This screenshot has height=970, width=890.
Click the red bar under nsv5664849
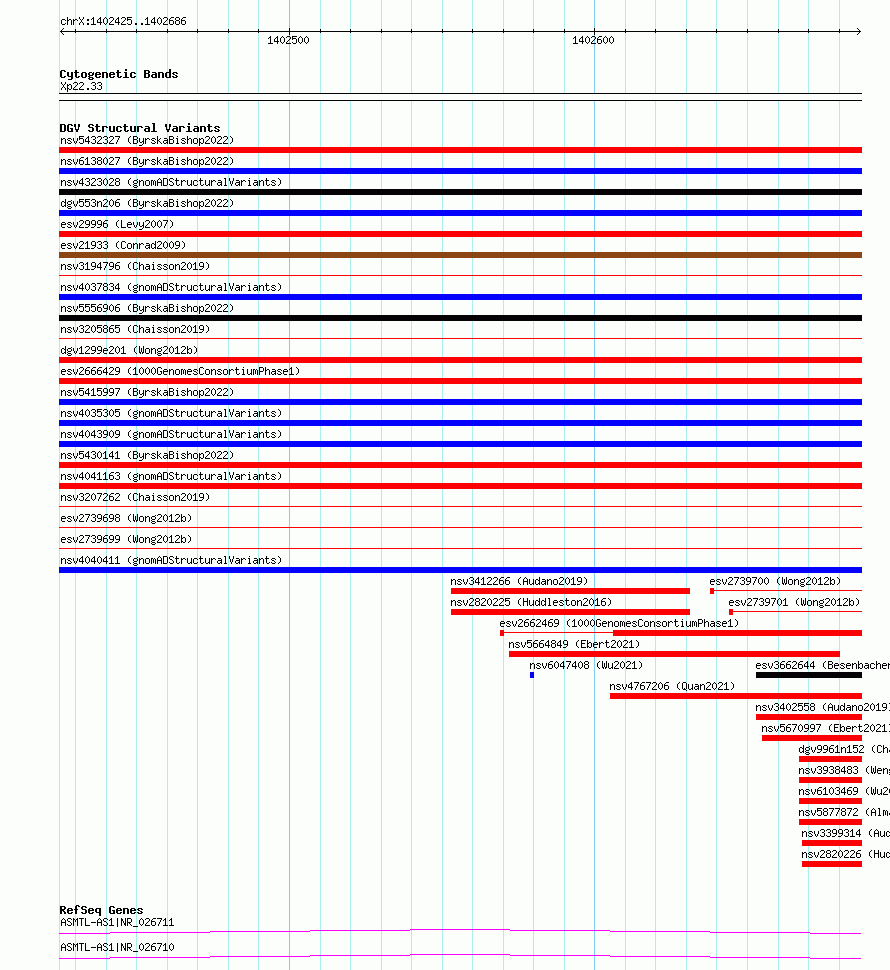tap(674, 655)
